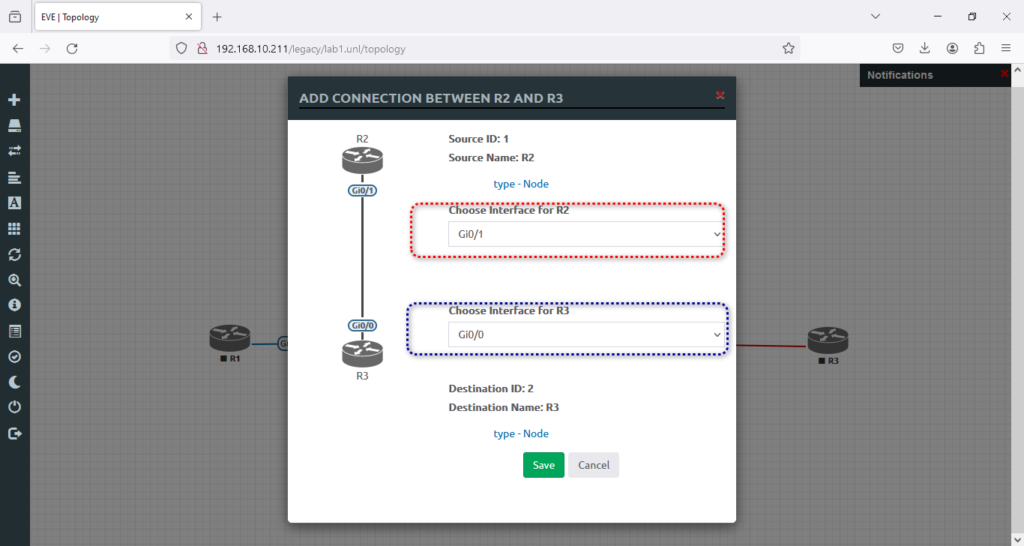This screenshot has height=546, width=1024.
Task: Click 'Source ID: 1' text
Action: click(x=478, y=138)
